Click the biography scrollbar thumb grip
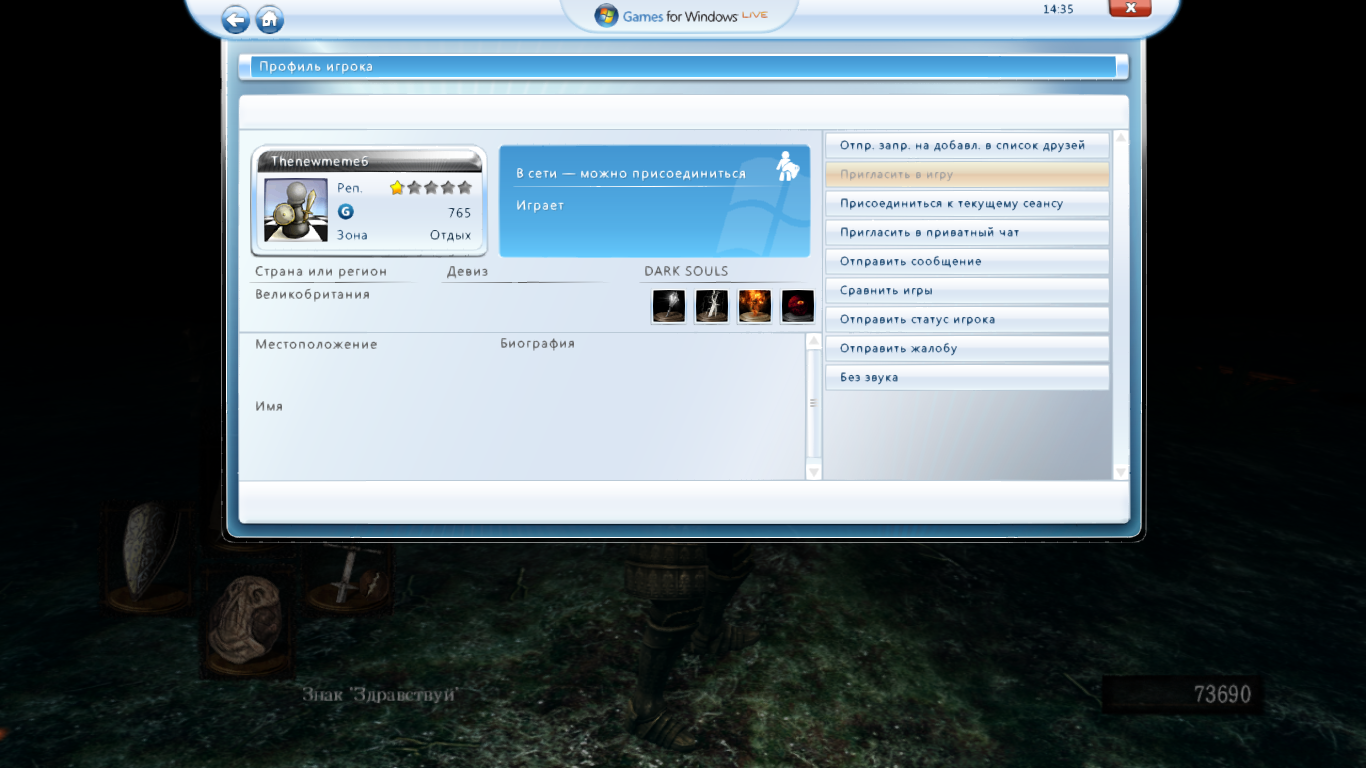1366x768 pixels. 813,403
